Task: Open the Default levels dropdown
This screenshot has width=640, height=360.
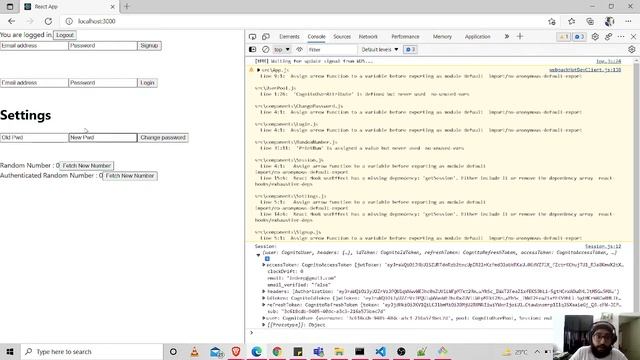Action: click(x=380, y=49)
